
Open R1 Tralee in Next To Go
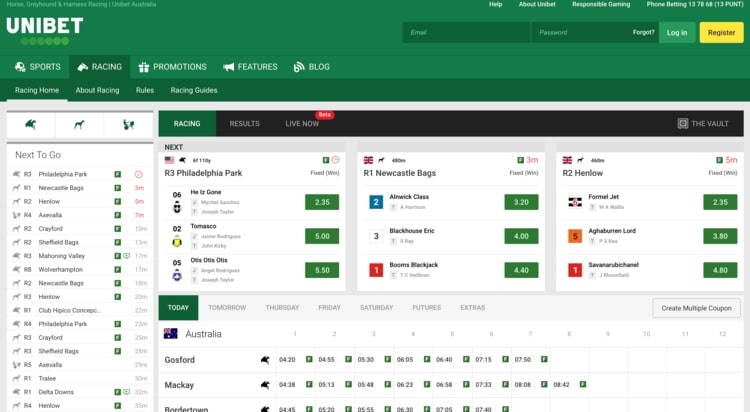(x=80, y=379)
